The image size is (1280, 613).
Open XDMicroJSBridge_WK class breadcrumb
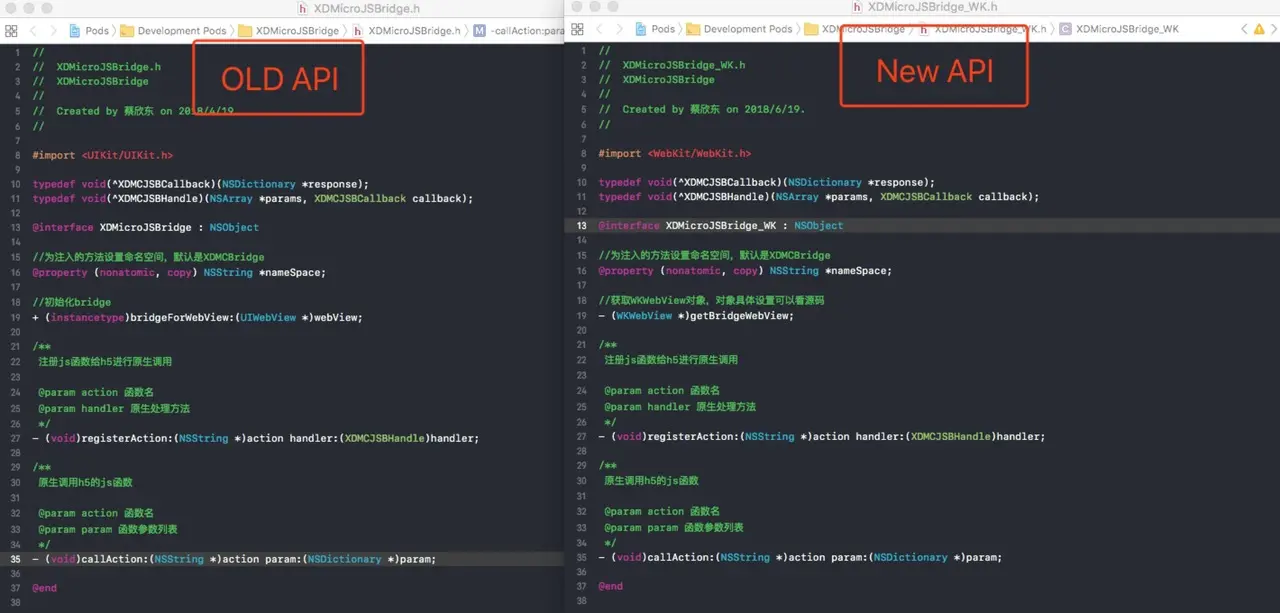1119,29
